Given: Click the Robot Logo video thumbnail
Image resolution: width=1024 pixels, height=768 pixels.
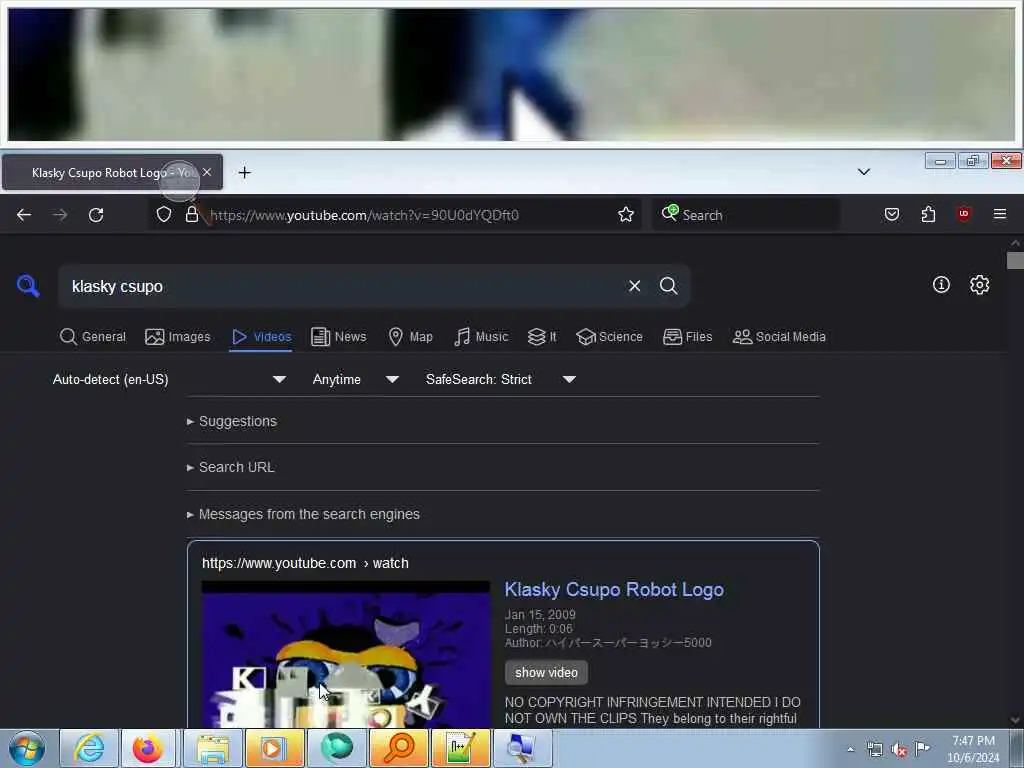Looking at the screenshot, I should [345, 654].
